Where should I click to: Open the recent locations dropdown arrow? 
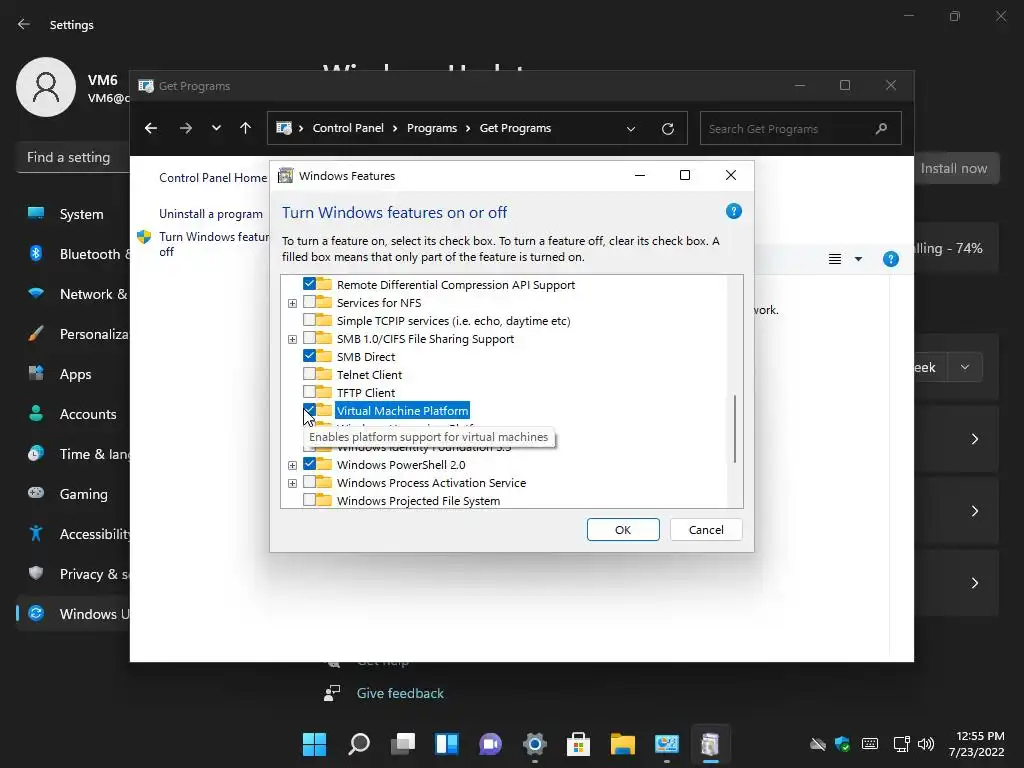pos(216,128)
